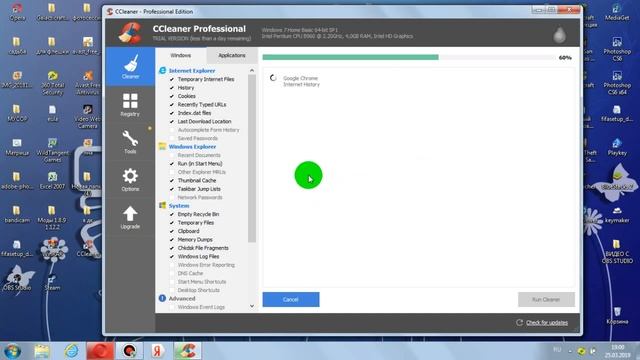Viewport: 640px width, 360px height.
Task: Open OBS Studio desktop shortcut
Action: pos(17,282)
